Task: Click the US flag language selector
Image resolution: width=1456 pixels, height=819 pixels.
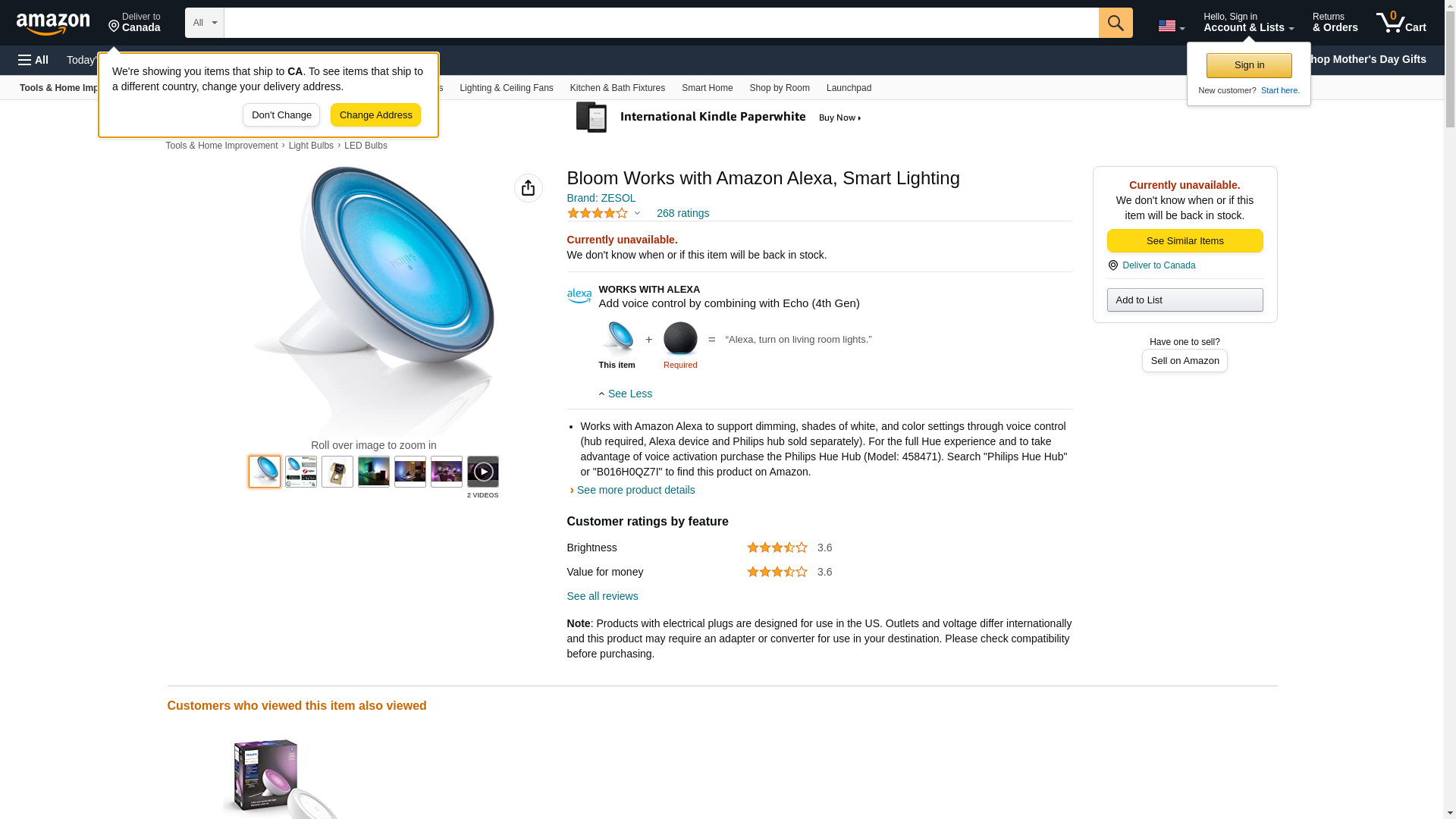Action: [x=1170, y=26]
